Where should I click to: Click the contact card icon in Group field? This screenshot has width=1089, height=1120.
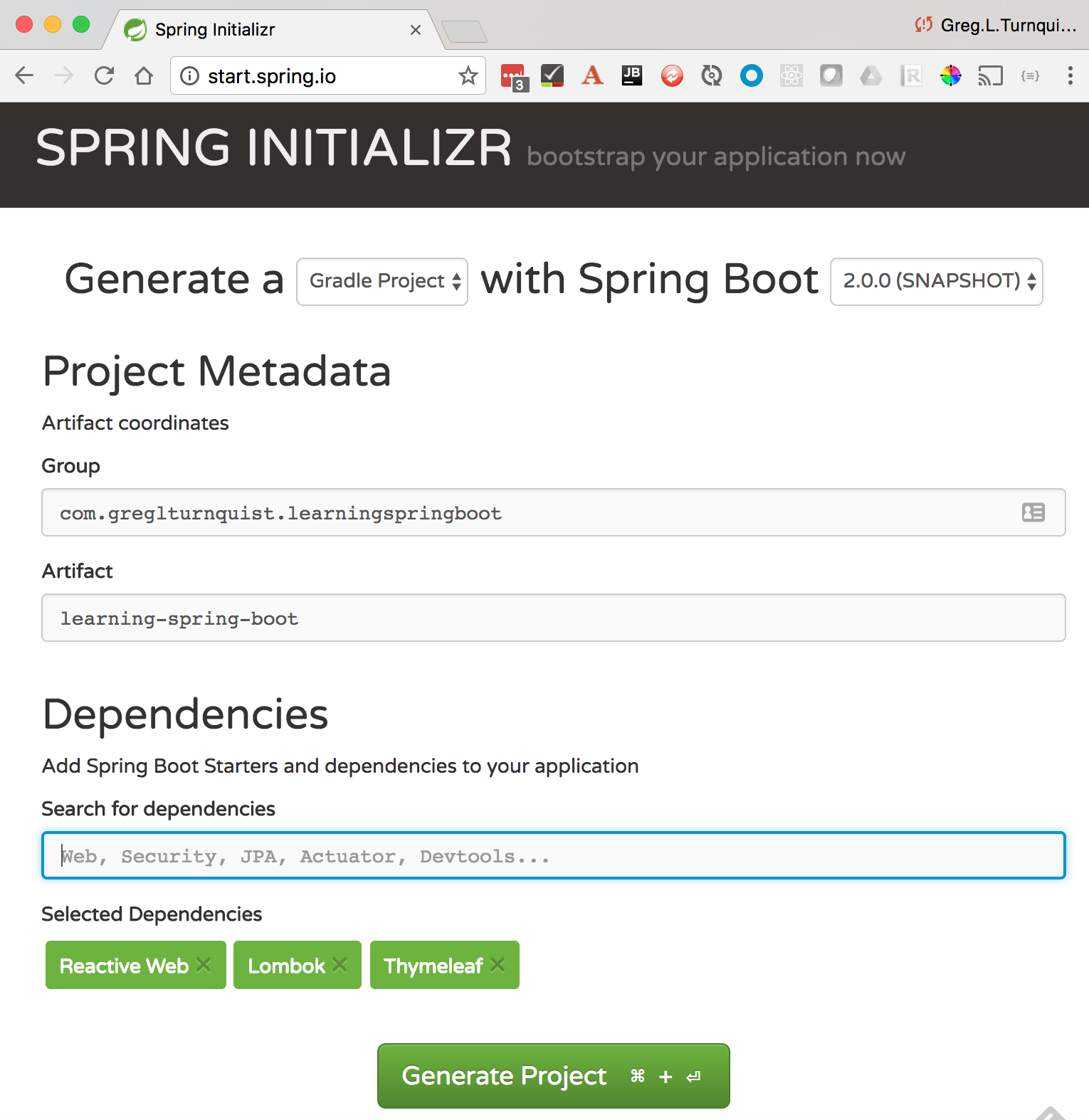1033,512
